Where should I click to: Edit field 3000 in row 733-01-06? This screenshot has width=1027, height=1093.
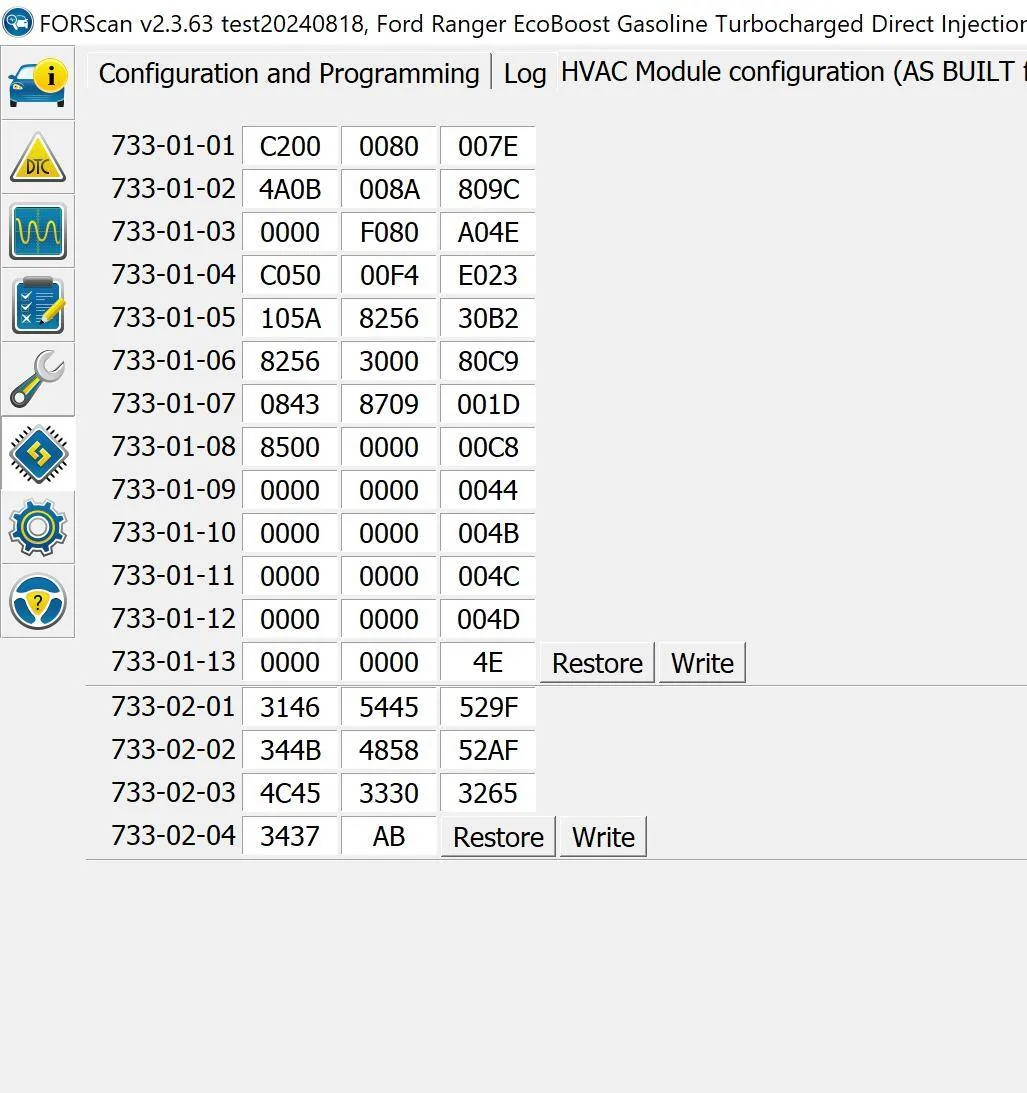389,361
